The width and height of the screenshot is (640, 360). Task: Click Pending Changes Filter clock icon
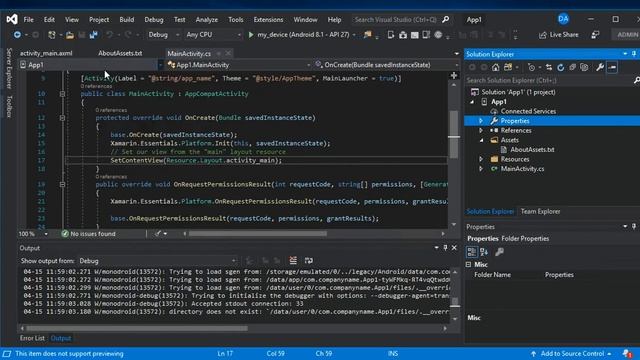531,67
